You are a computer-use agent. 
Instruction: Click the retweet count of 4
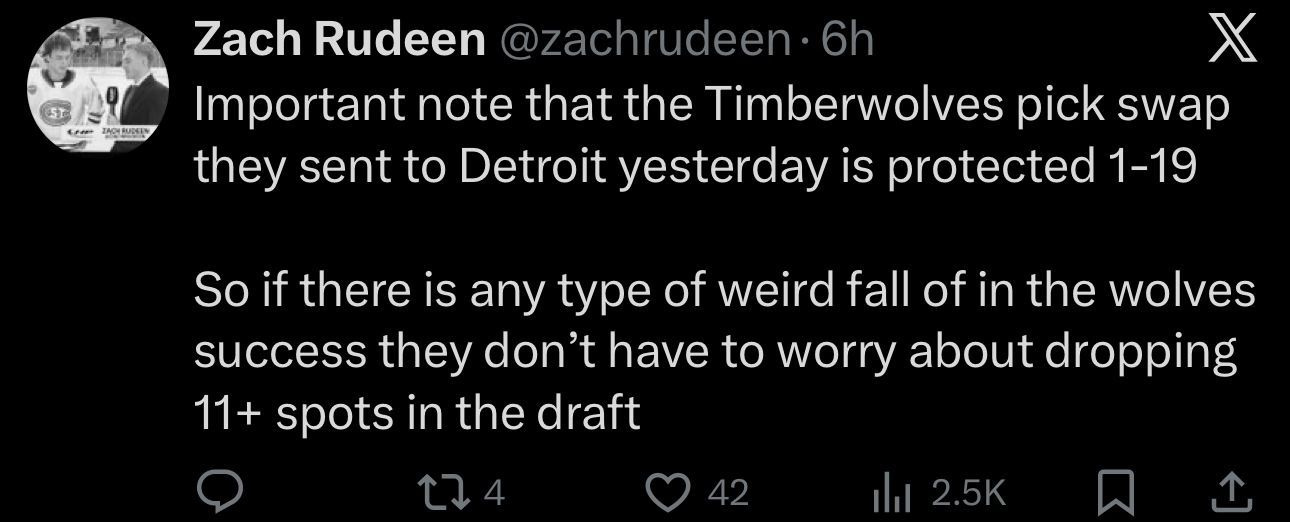[x=495, y=491]
